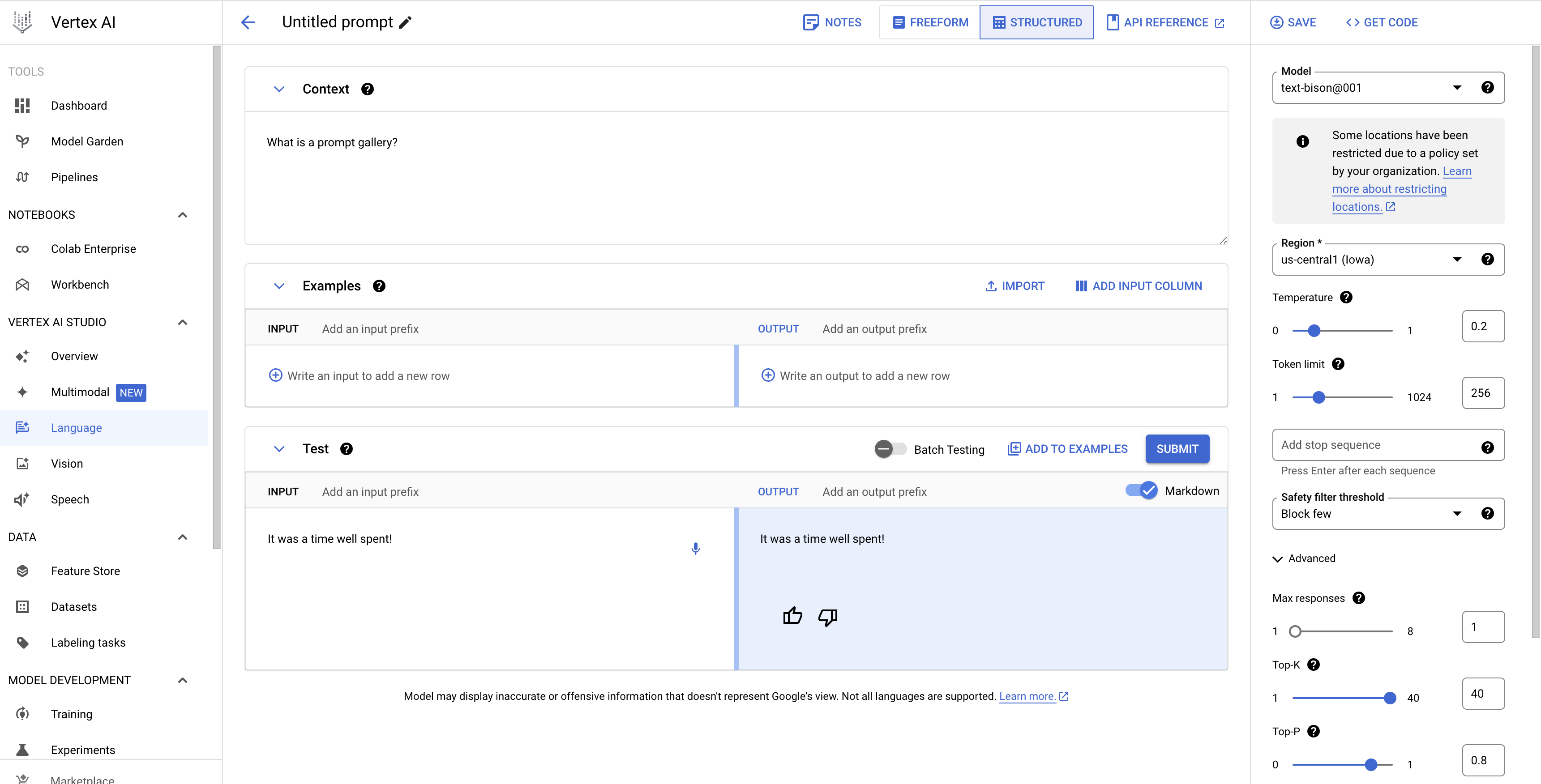Click Add Input Column button
The height and width of the screenshot is (784, 1541).
[1139, 286]
